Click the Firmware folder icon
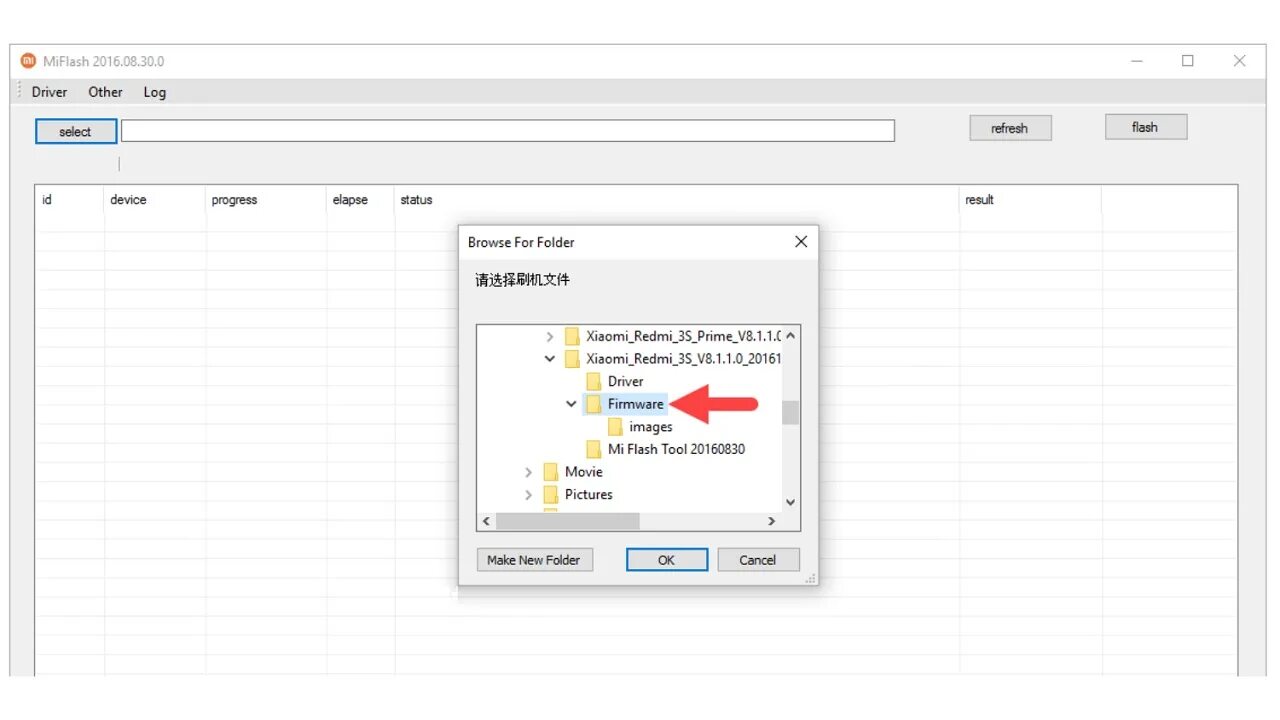 594,404
